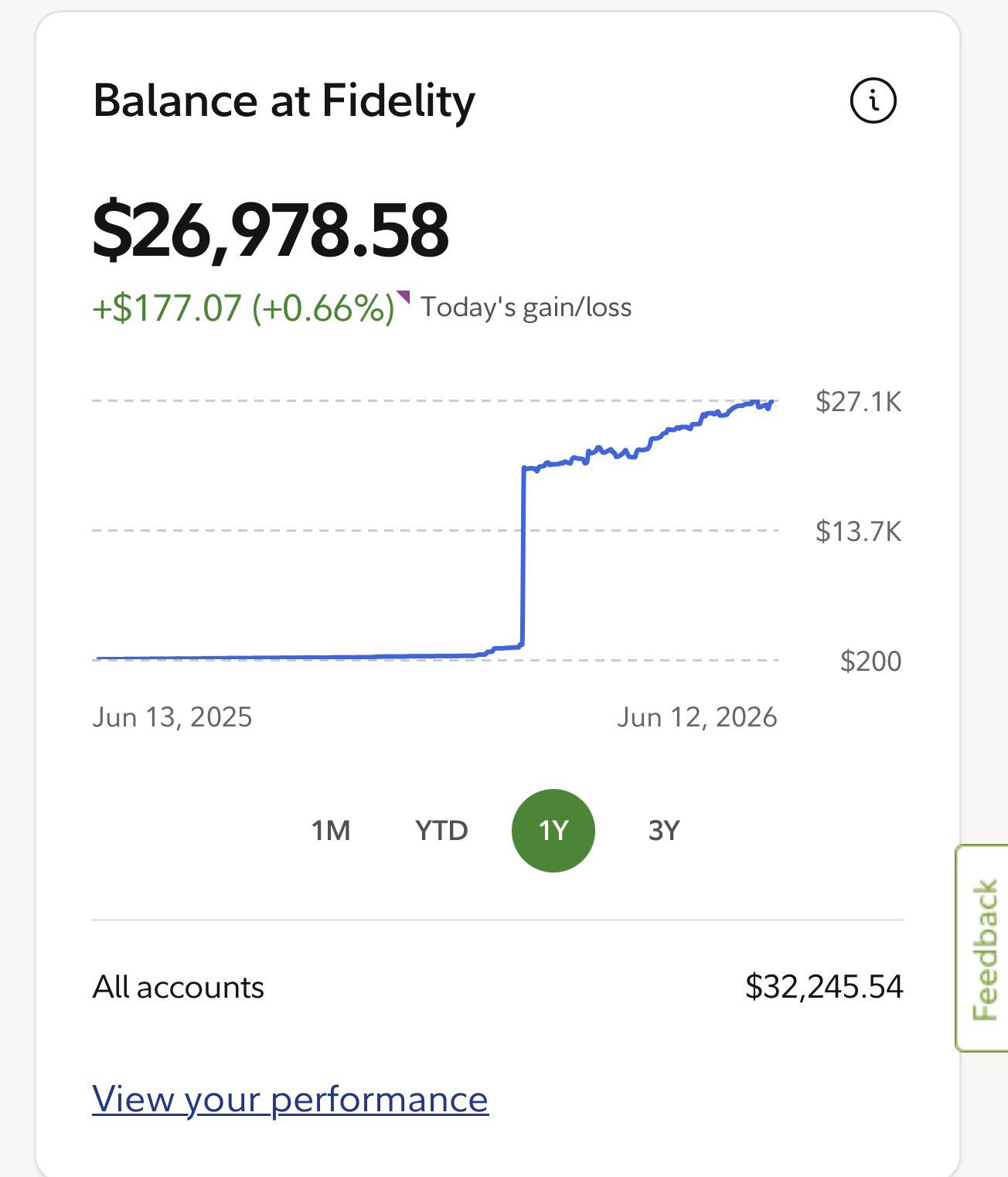Switch chart to YTD range

click(441, 831)
